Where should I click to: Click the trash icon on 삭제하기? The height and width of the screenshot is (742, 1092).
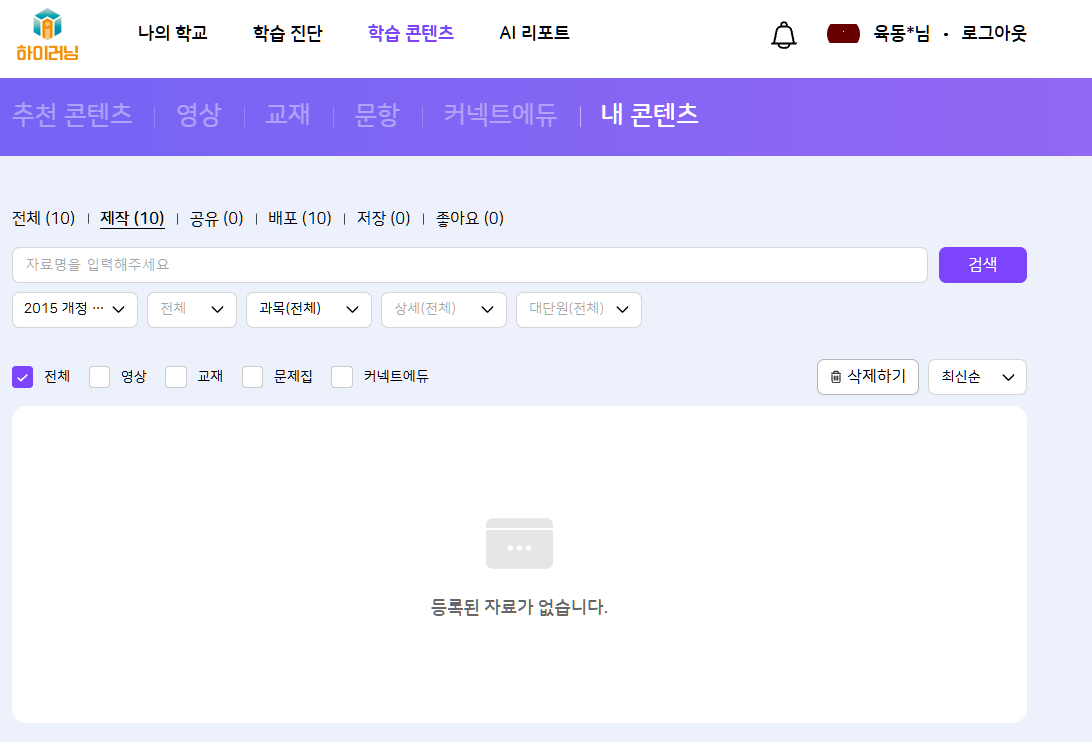[836, 377]
